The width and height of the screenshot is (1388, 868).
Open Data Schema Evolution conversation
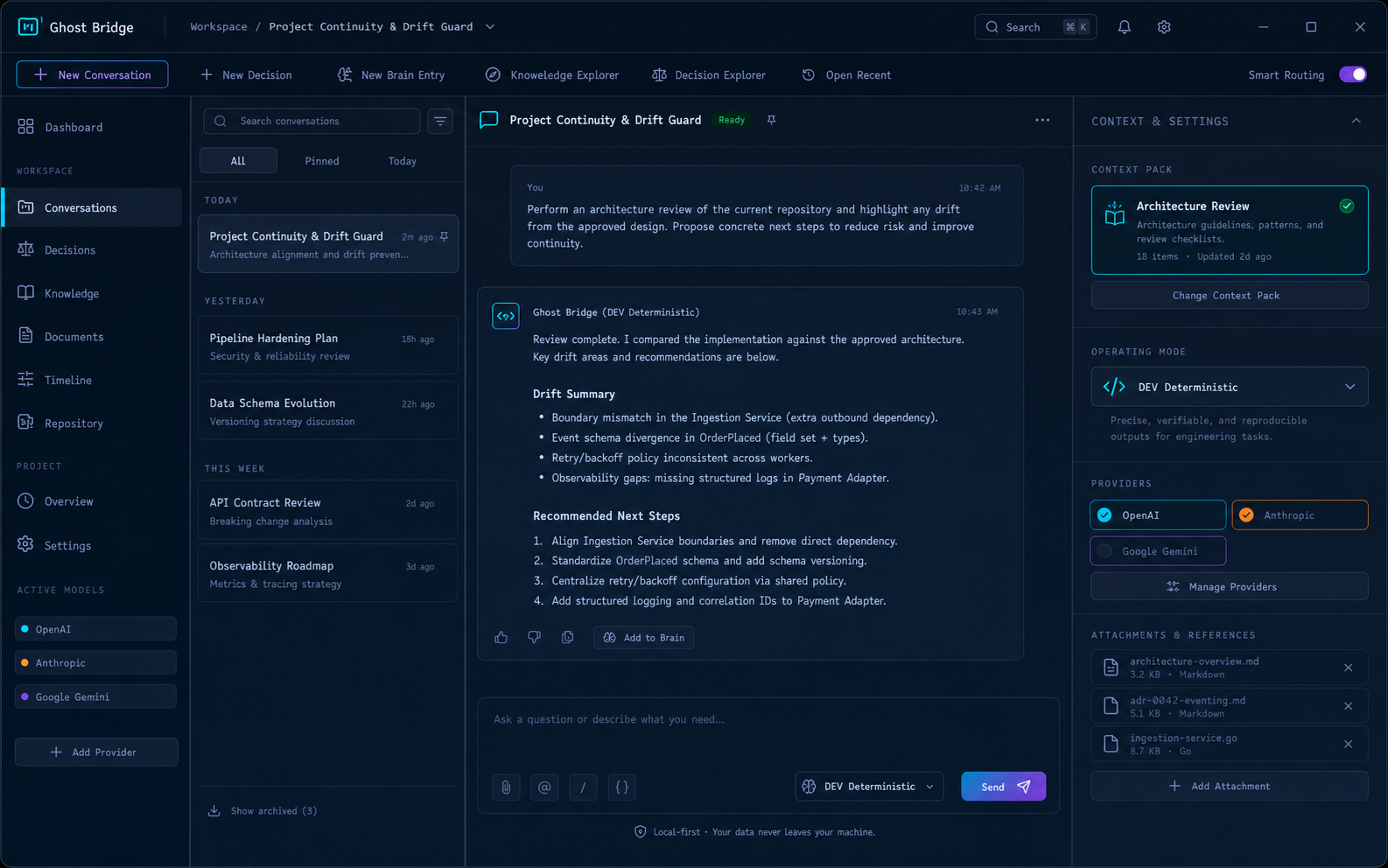click(x=328, y=411)
